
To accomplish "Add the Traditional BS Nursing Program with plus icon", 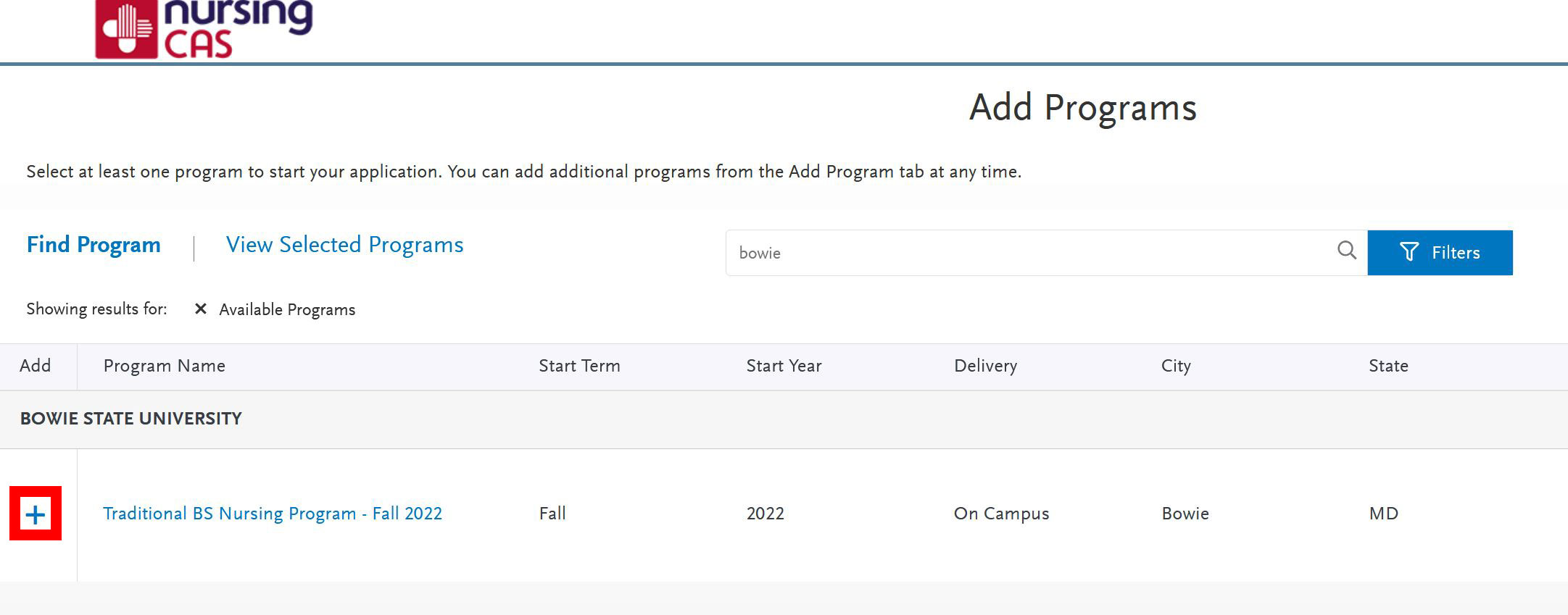I will tap(36, 514).
